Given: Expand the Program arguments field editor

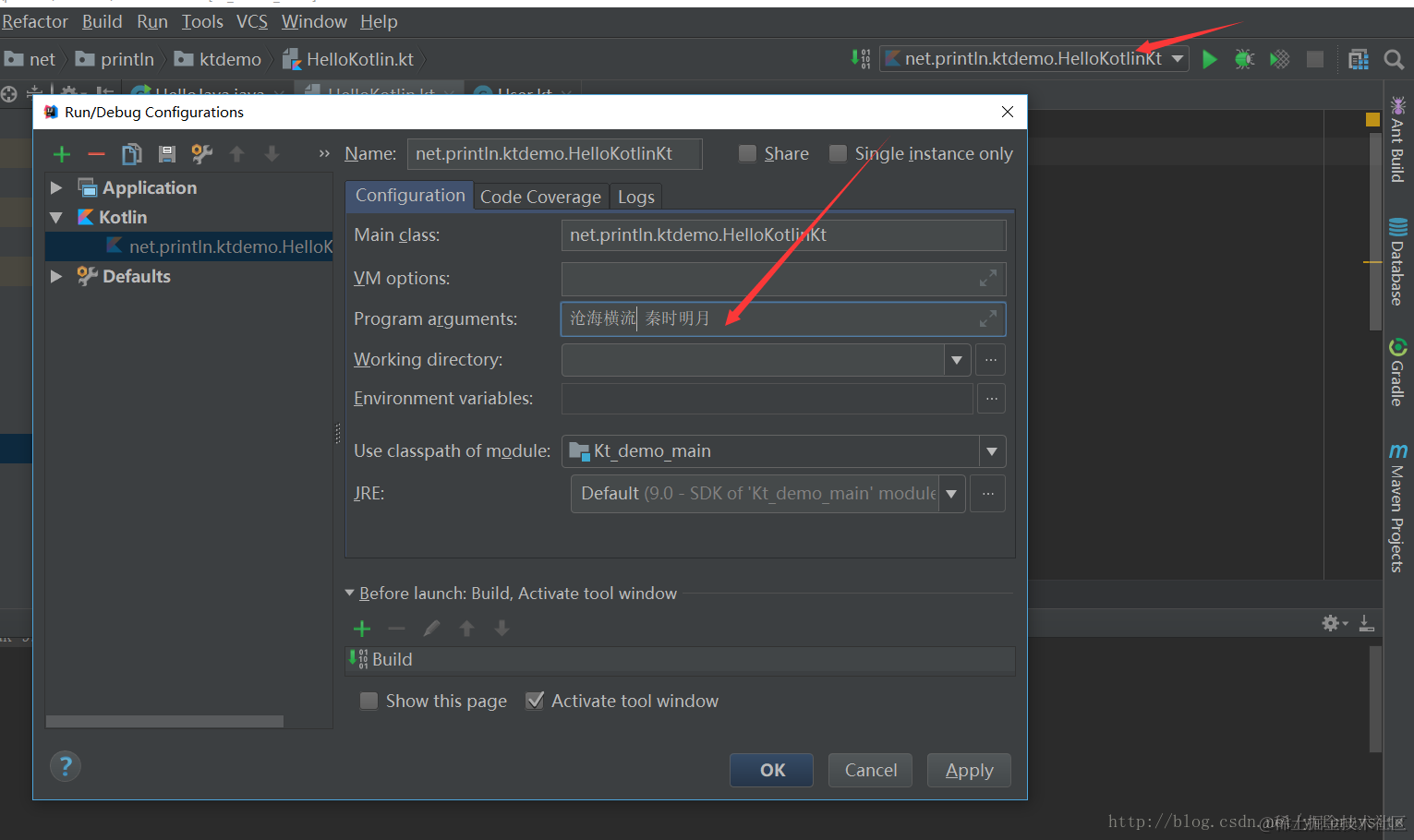Looking at the screenshot, I should click(x=987, y=318).
